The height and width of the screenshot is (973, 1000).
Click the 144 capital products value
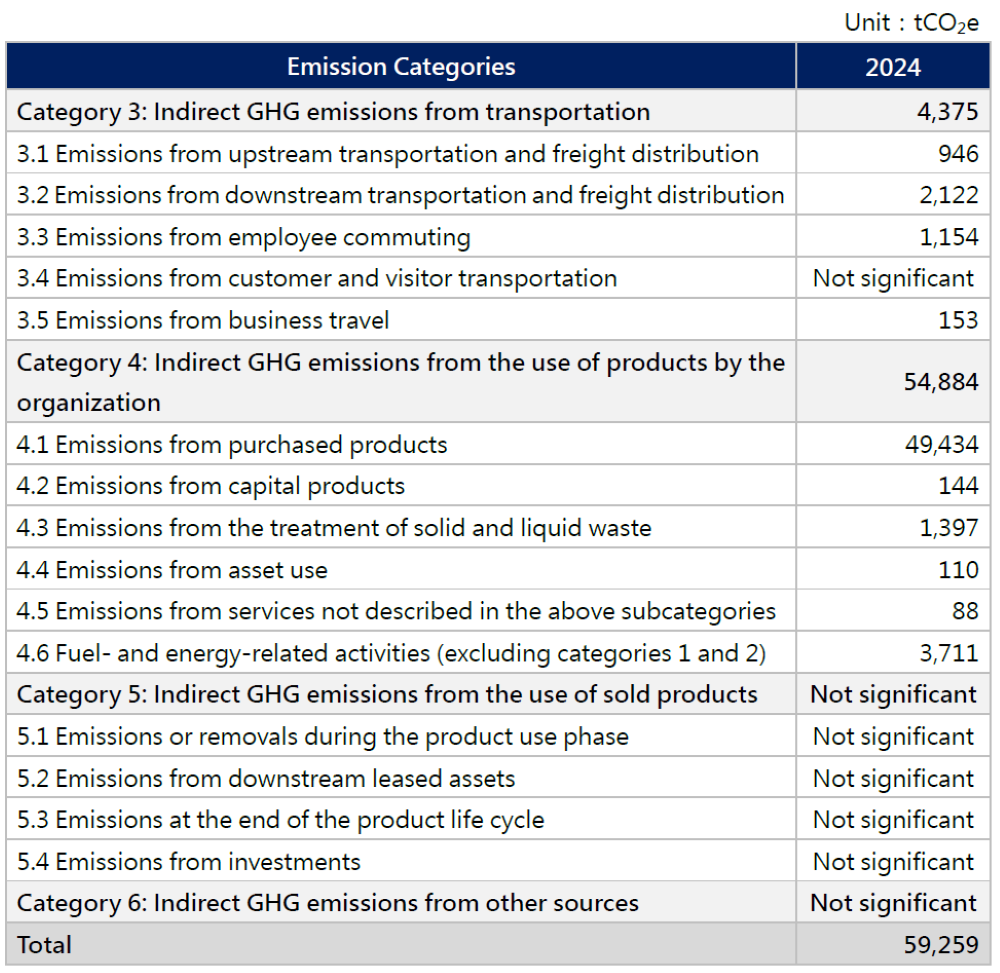tap(959, 487)
